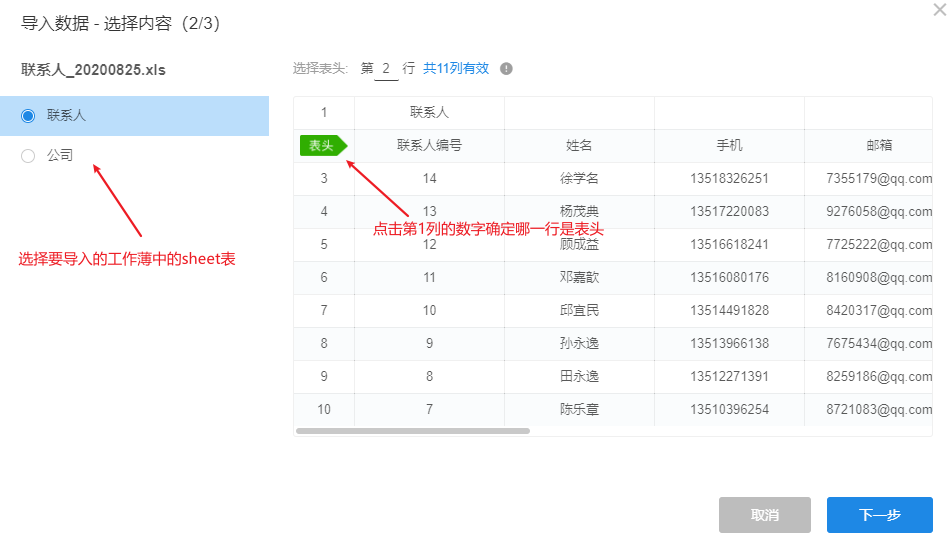This screenshot has height=544, width=950.
Task: Set row 5 as header row
Action: click(324, 245)
